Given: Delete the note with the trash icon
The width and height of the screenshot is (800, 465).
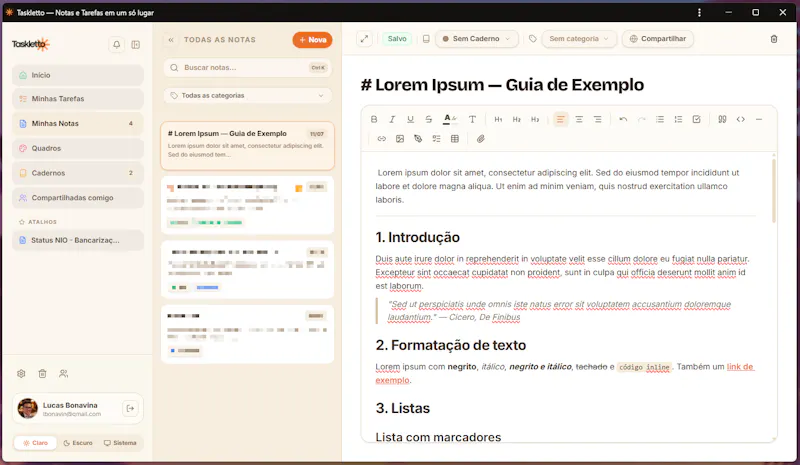Looking at the screenshot, I should coord(773,39).
